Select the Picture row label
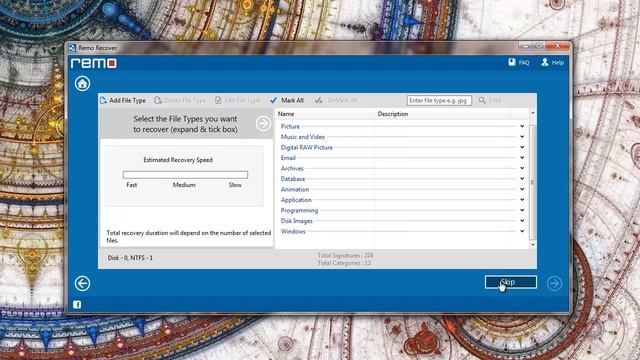 tap(290, 127)
